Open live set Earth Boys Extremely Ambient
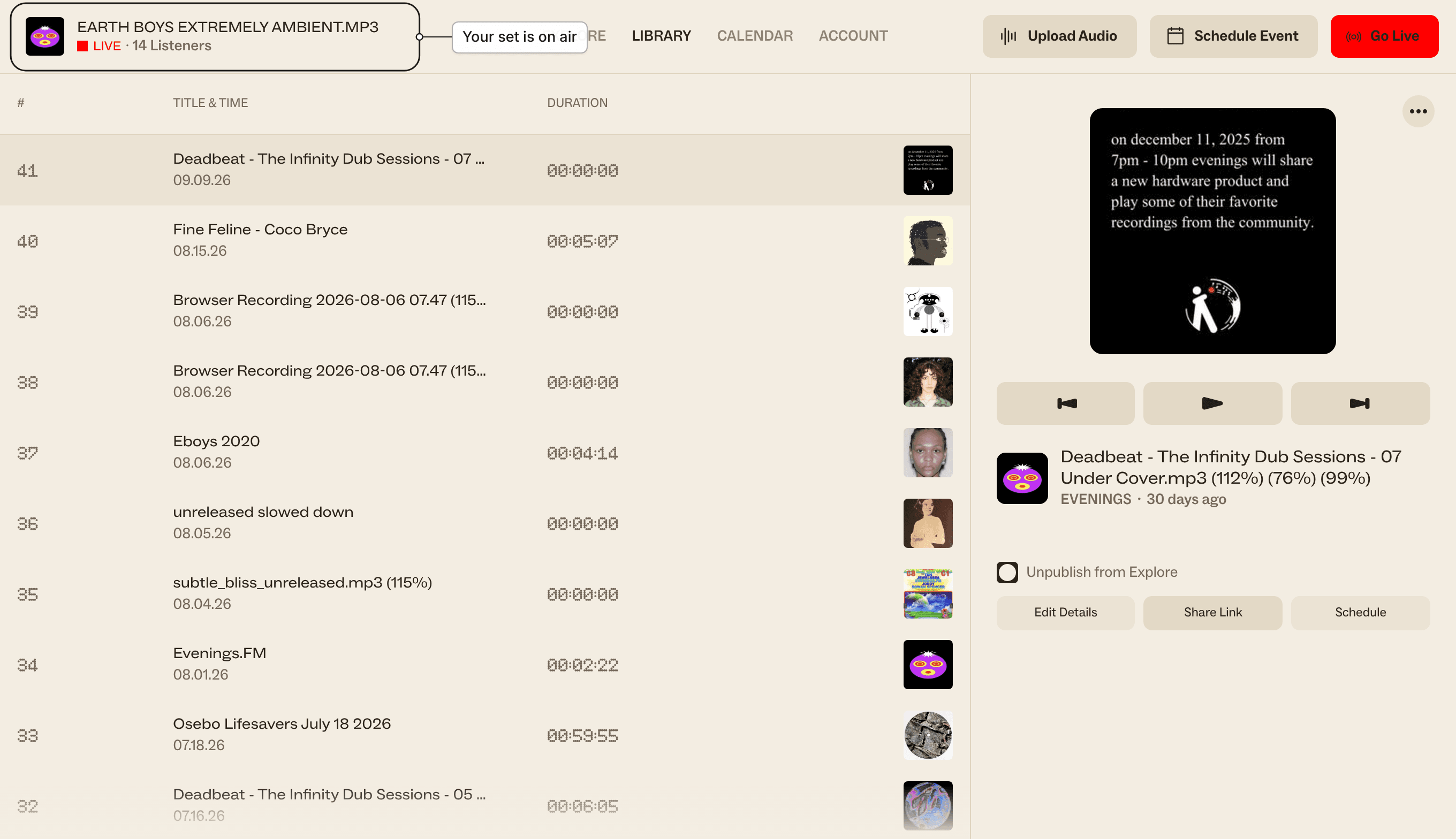This screenshot has height=839, width=1456. coord(227,27)
